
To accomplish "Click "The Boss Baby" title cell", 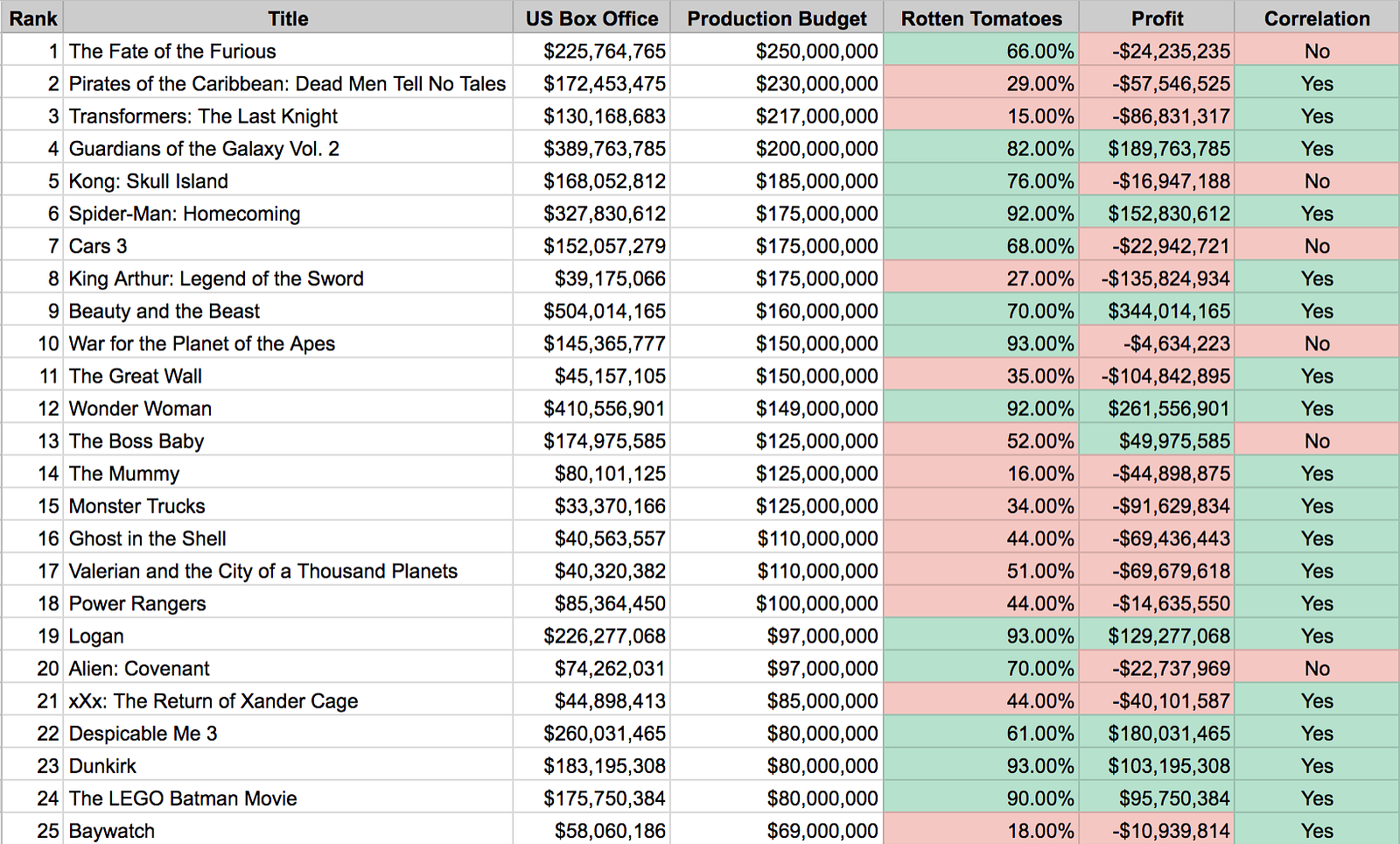I will click(x=288, y=440).
